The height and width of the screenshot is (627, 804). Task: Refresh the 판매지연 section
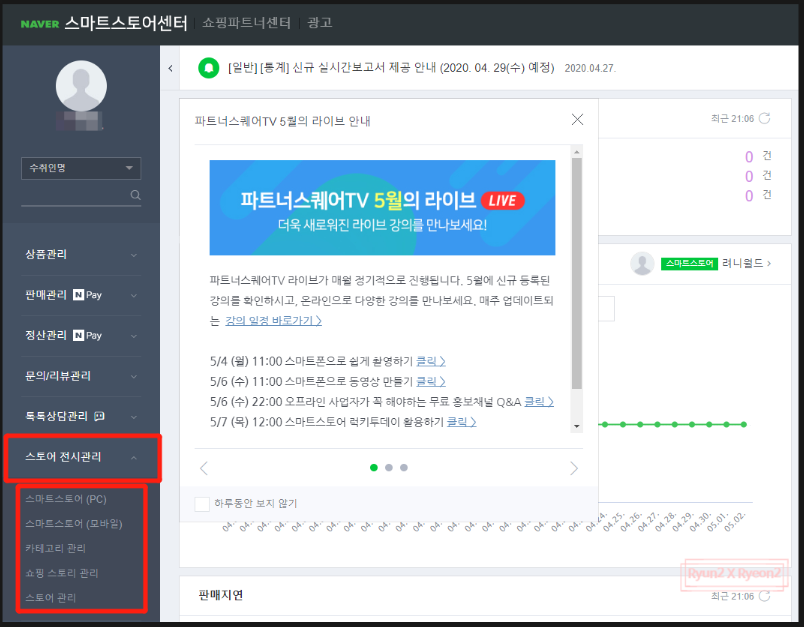(x=765, y=596)
